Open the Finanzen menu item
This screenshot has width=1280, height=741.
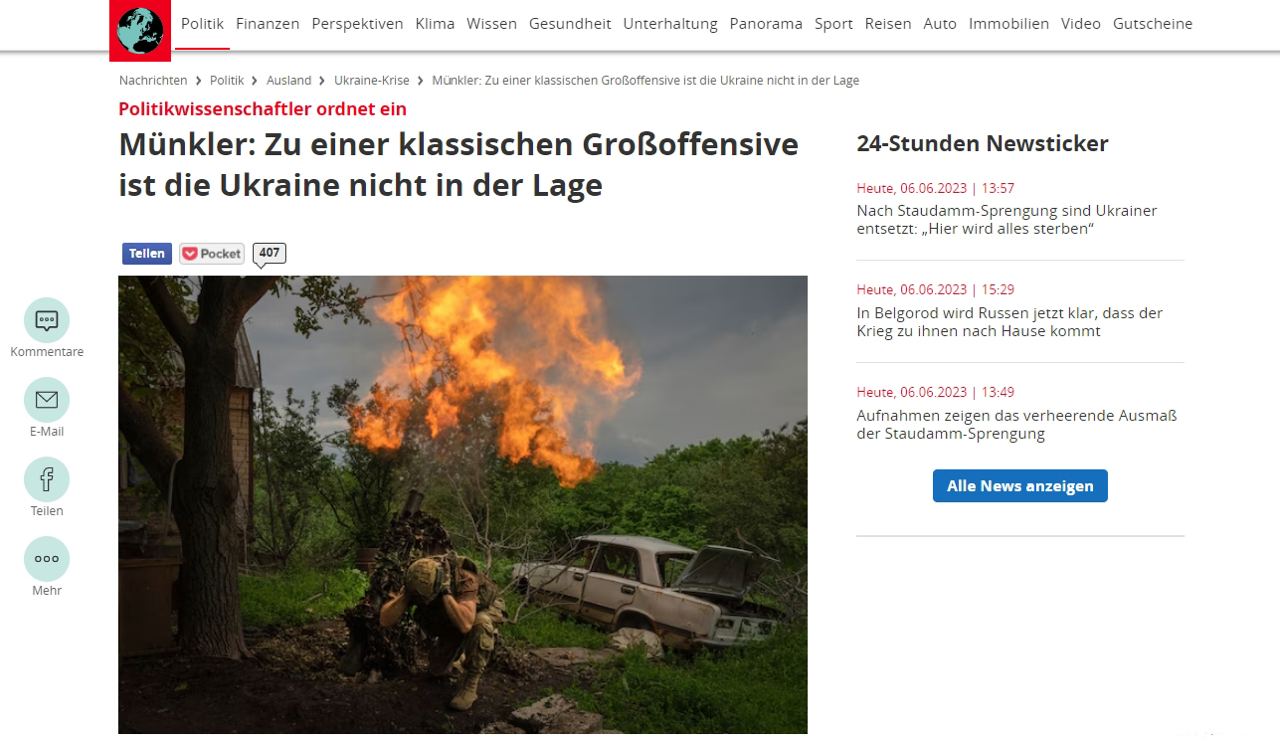tap(268, 24)
